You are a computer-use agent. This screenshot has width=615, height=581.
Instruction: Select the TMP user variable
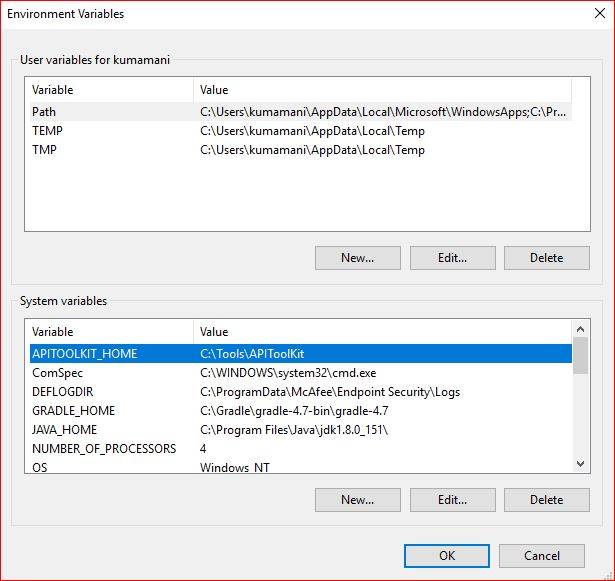coord(300,149)
